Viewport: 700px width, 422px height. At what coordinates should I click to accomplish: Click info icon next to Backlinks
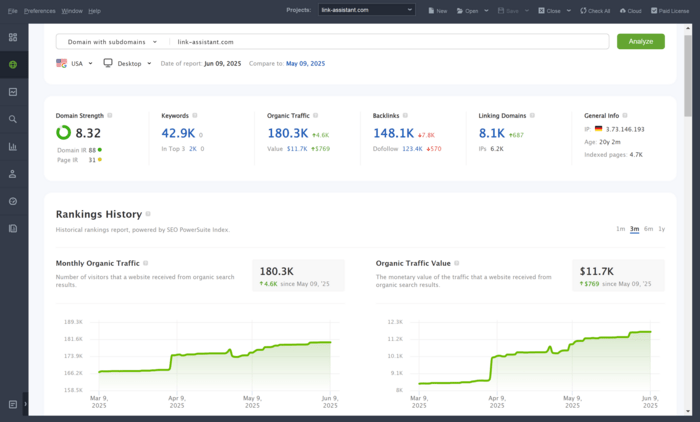(x=405, y=115)
